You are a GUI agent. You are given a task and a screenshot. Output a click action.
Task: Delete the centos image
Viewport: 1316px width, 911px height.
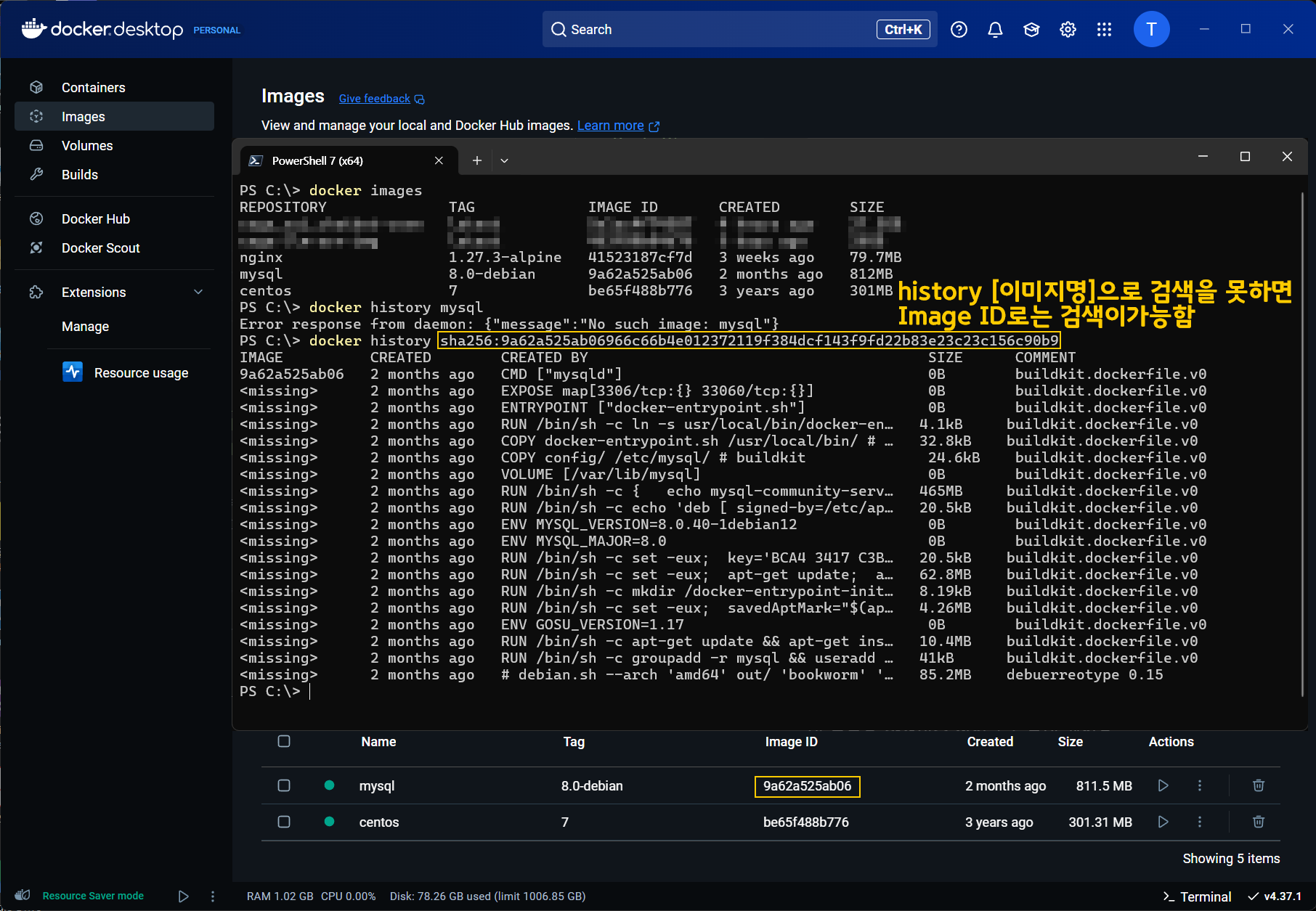tap(1259, 822)
